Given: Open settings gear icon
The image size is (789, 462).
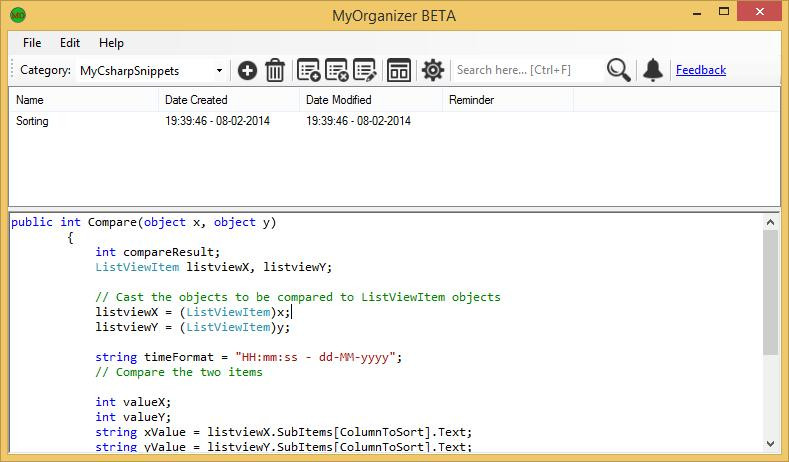Looking at the screenshot, I should pyautogui.click(x=433, y=70).
